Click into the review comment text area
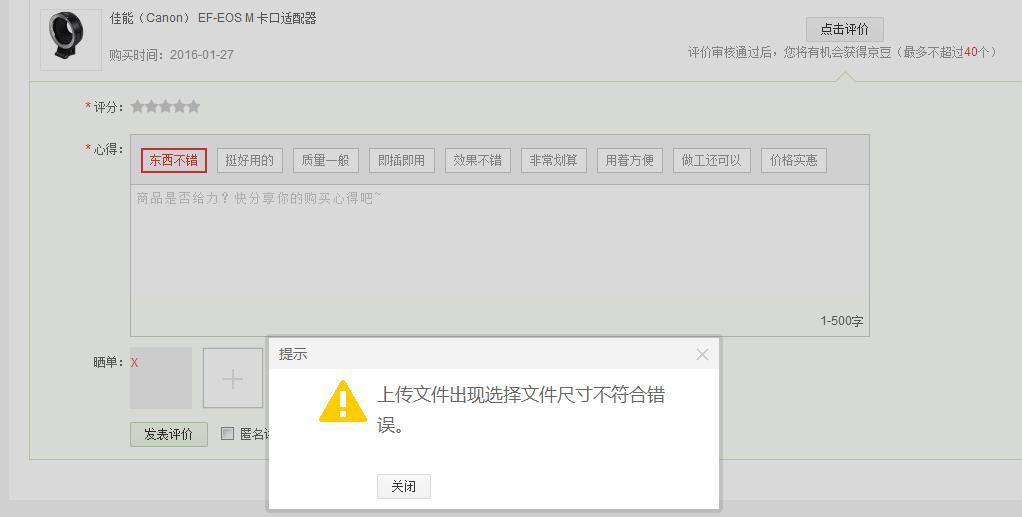 (x=500, y=260)
